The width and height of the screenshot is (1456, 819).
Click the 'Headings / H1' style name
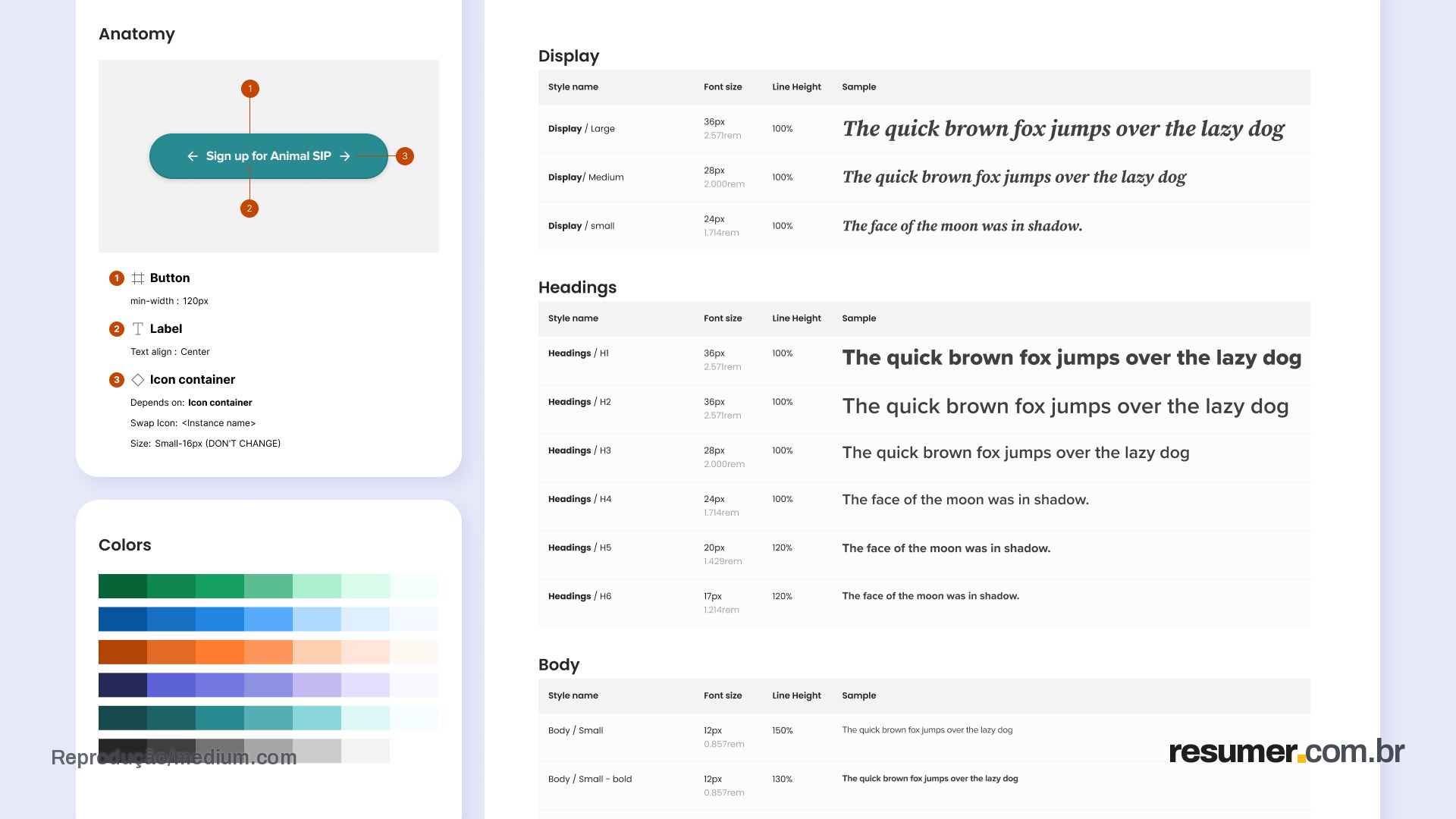(579, 353)
